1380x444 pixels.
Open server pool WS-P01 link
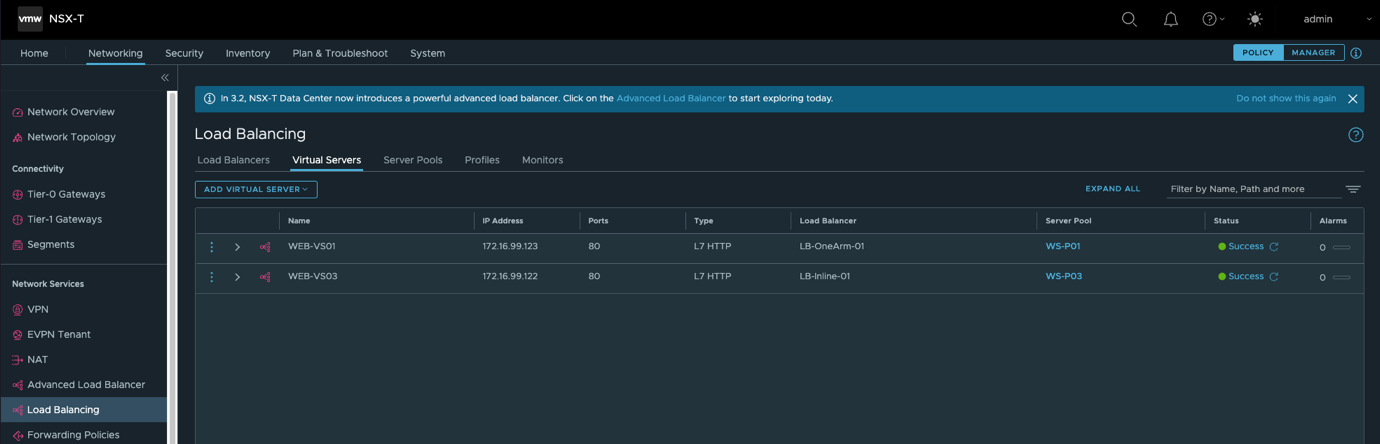1063,246
